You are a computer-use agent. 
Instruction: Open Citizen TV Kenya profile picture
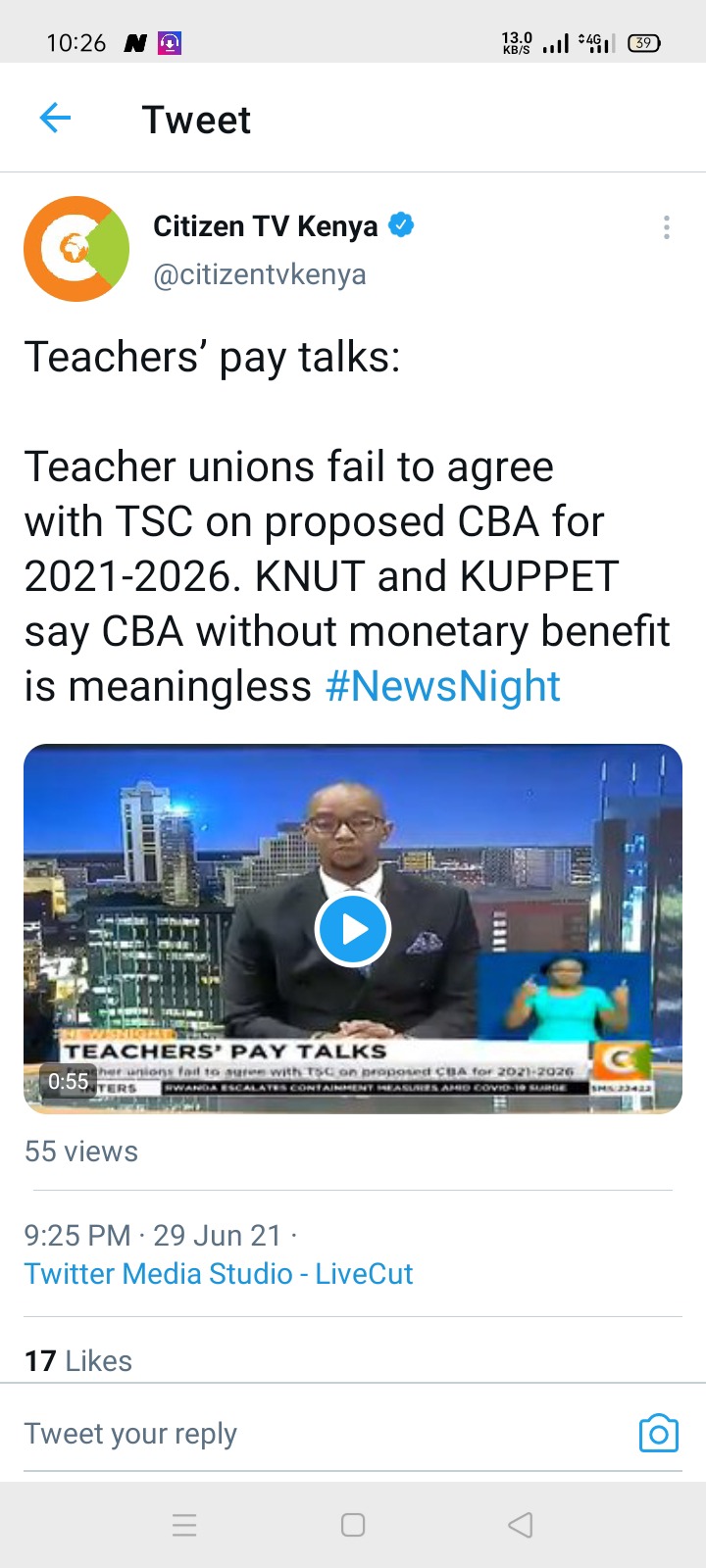click(76, 249)
